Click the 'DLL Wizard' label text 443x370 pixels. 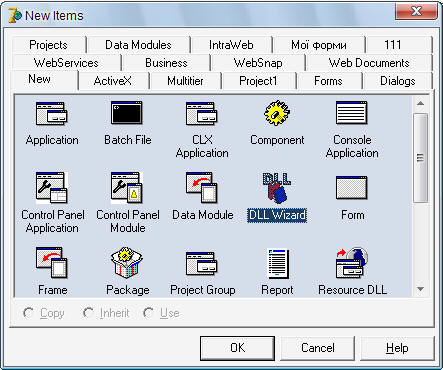[x=277, y=215]
